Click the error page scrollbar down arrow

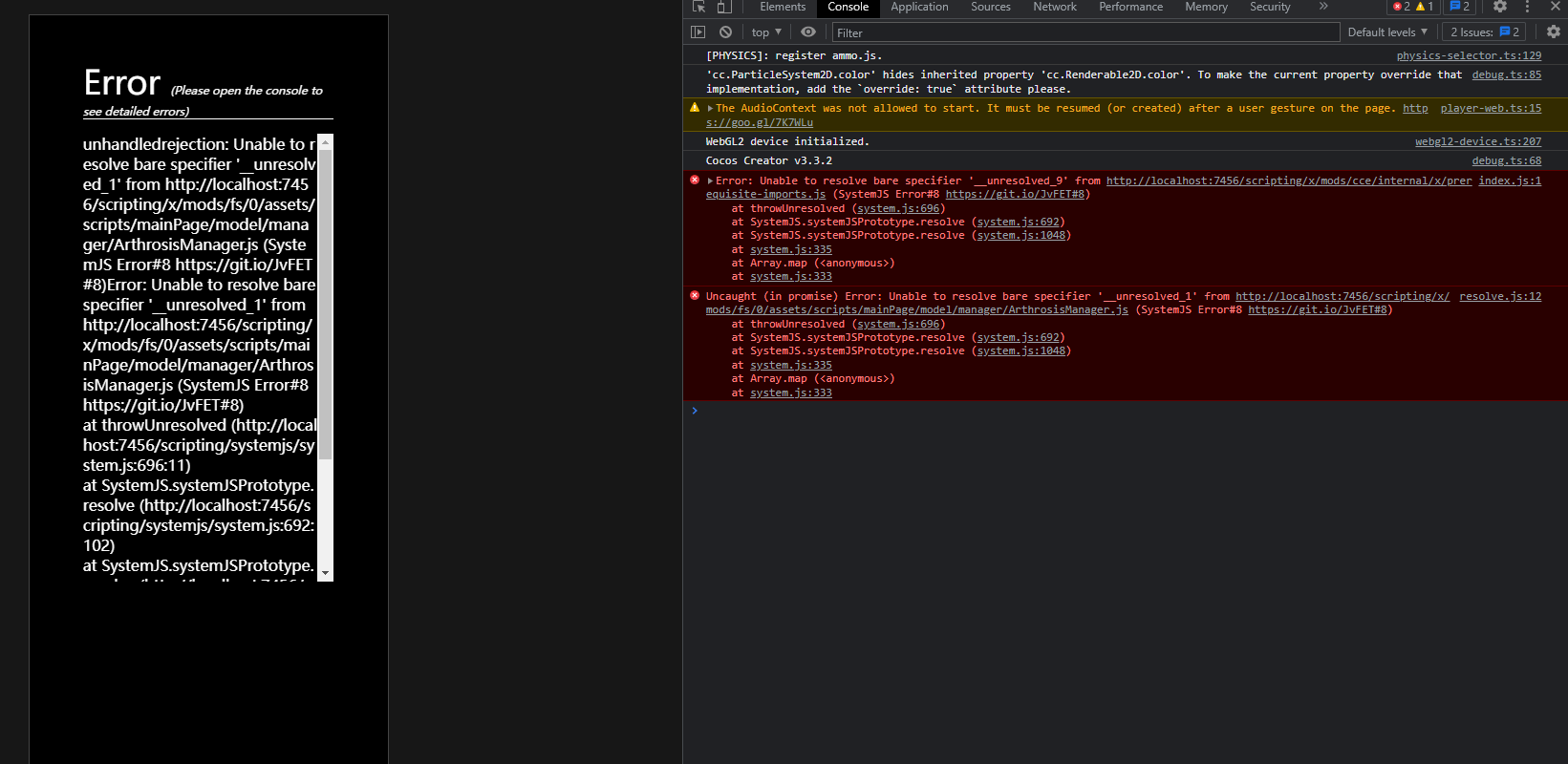[325, 573]
